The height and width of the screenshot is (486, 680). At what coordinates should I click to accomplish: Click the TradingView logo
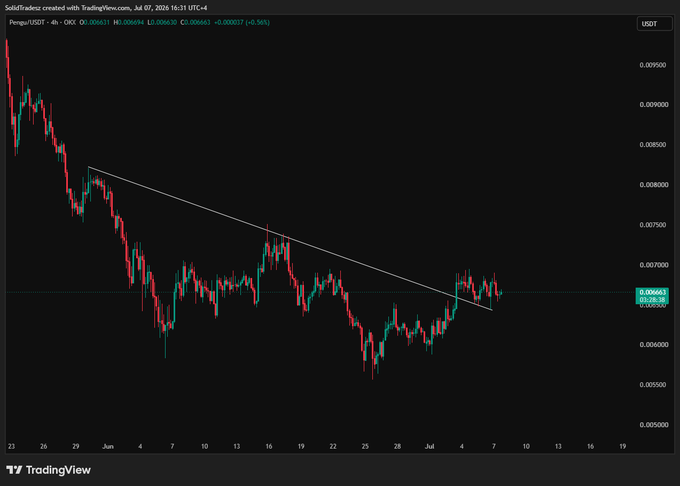click(x=49, y=470)
